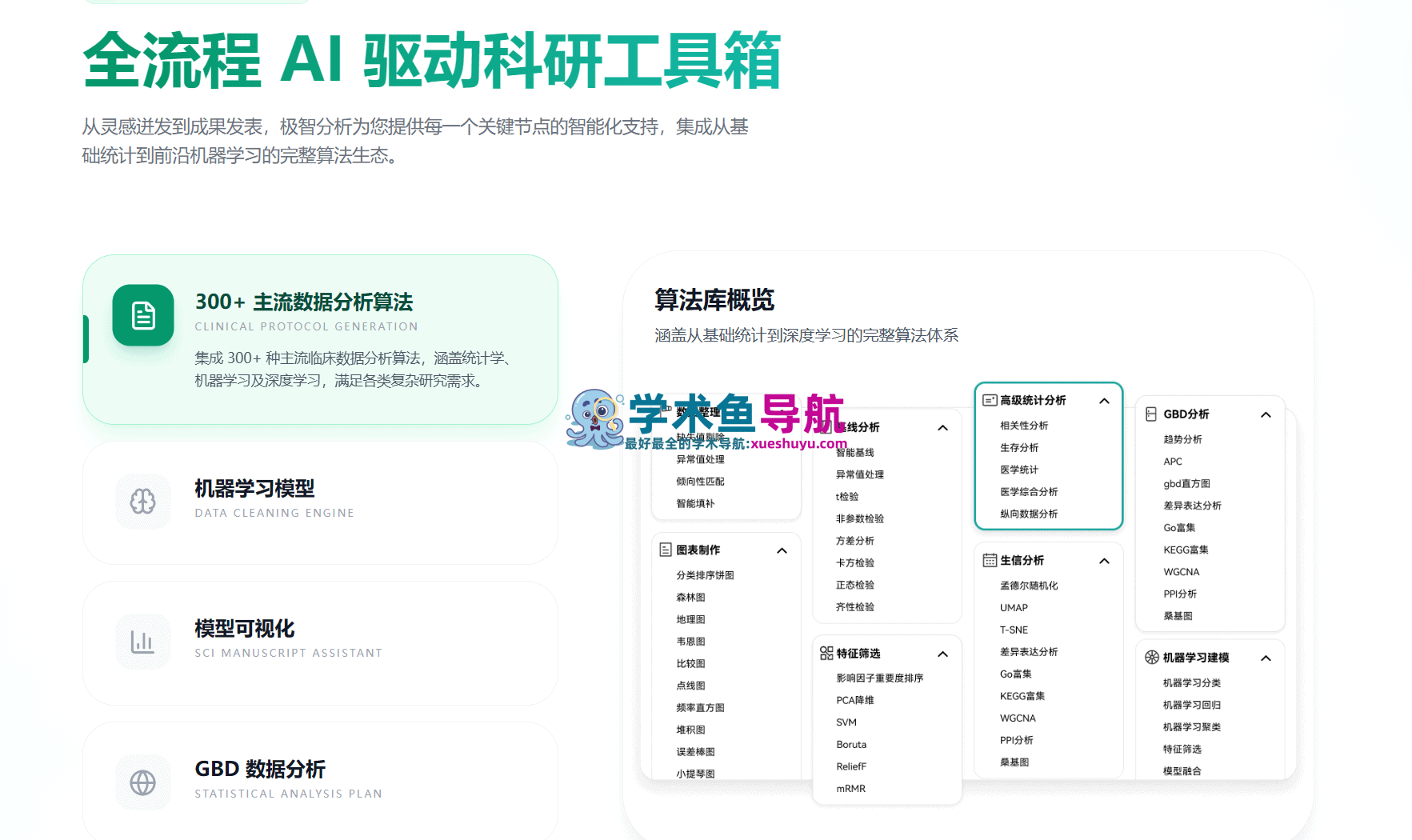The height and width of the screenshot is (840, 1412).
Task: Open 非参数检验 item
Action: (x=860, y=518)
